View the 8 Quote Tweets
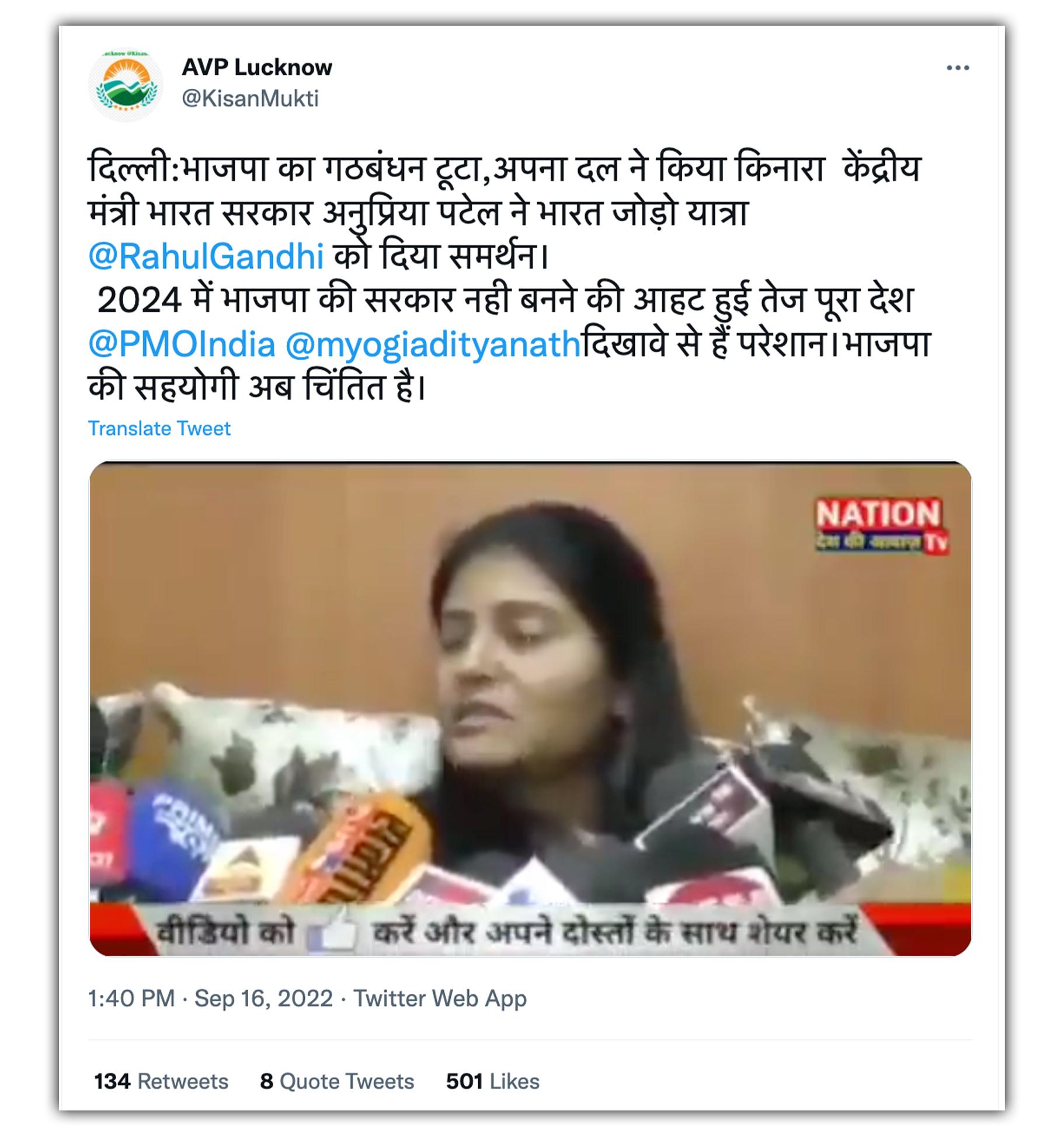The width and height of the screenshot is (1064, 1135). coord(337,1081)
